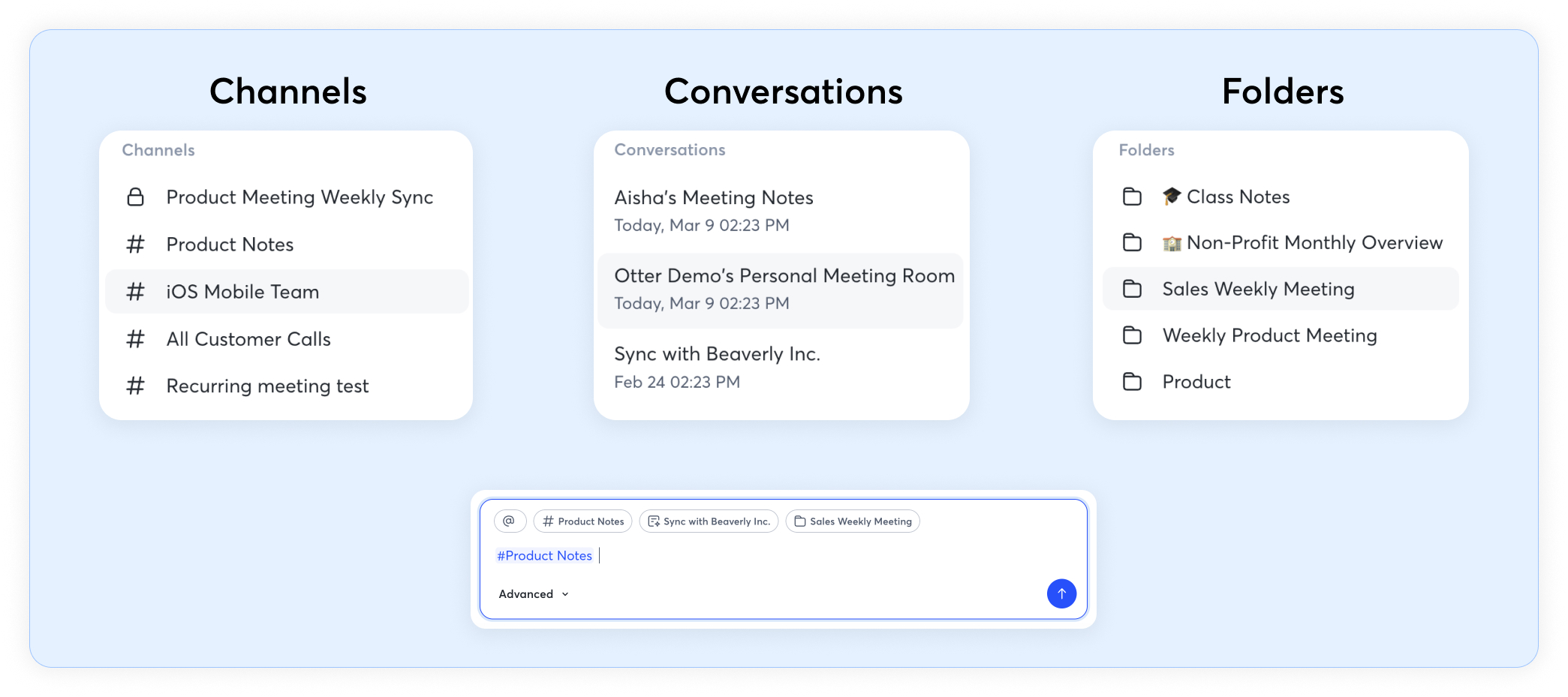The image size is (1568, 697).
Task: Select Otter Demo's Personal Meeting Room conversation
Action: point(784,276)
